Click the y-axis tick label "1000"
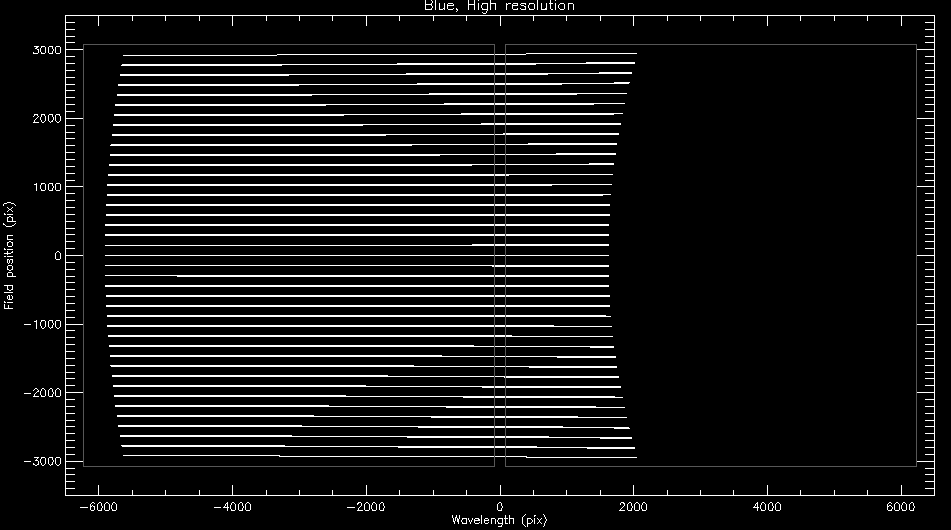951x530 pixels. pyautogui.click(x=47, y=187)
